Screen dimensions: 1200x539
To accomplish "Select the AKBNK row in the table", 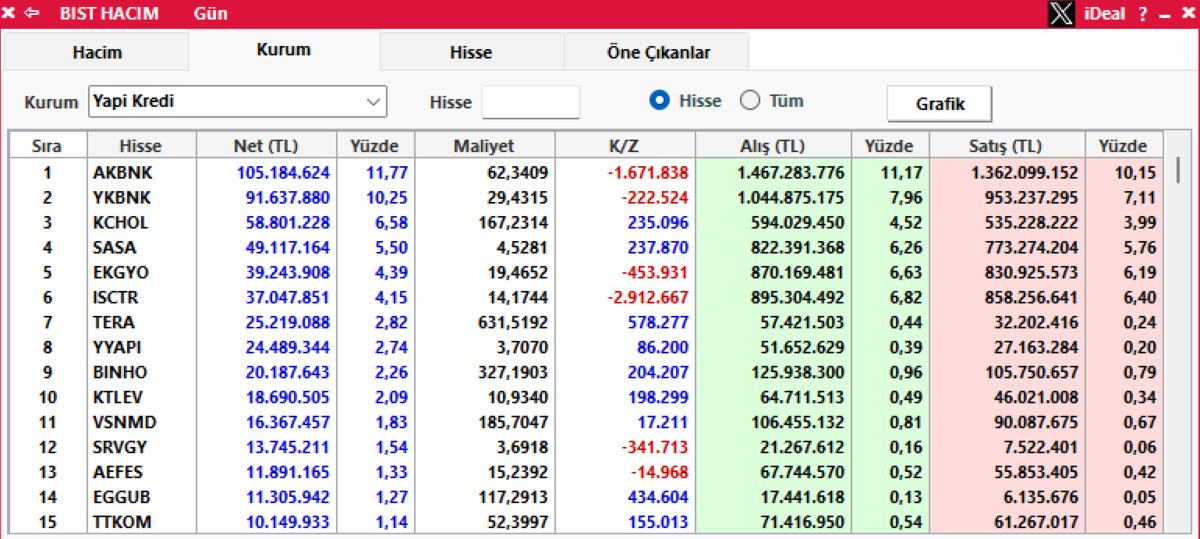I will click(586, 172).
